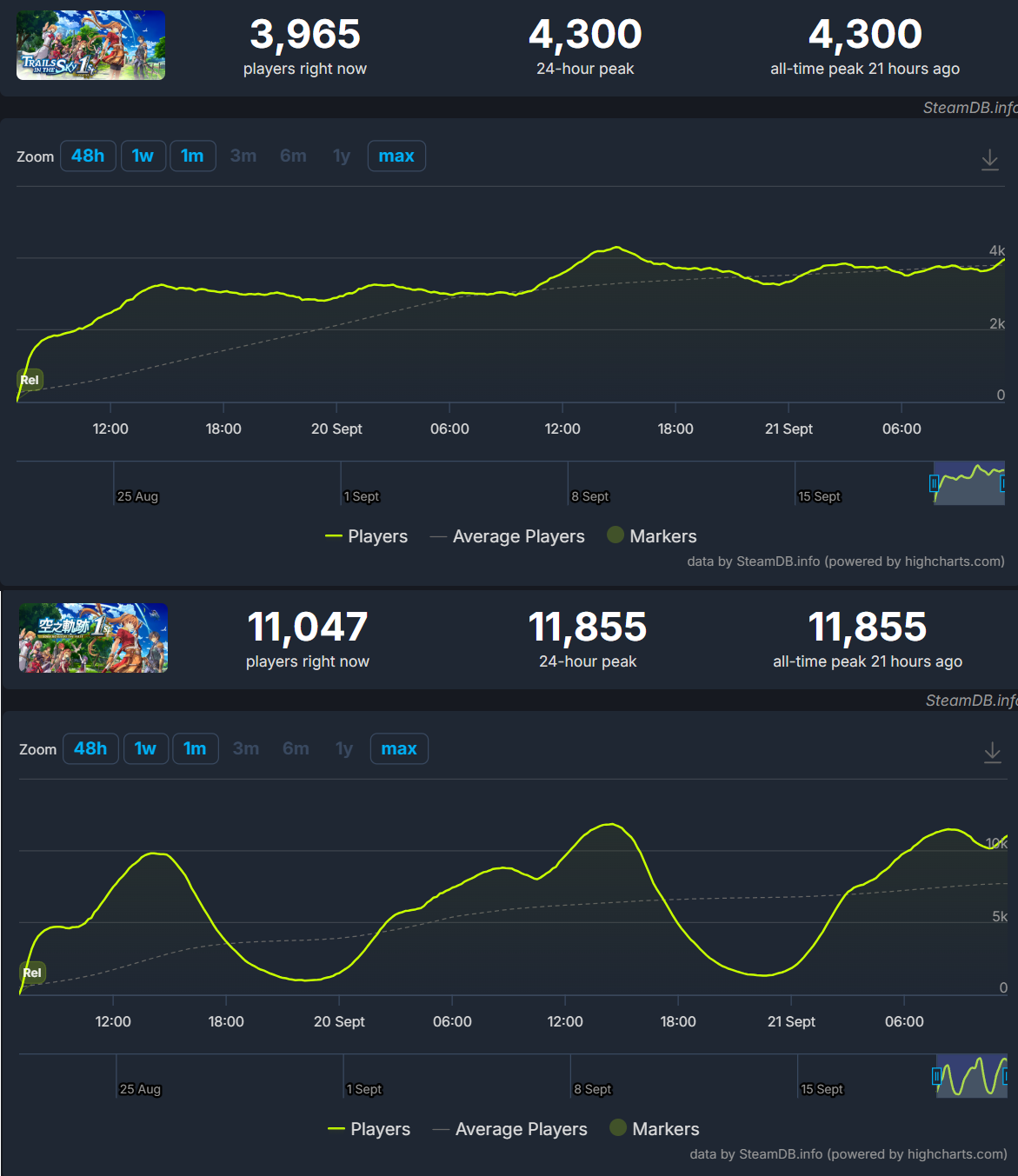Click disabled 1y zoom on the bottom chart

click(x=344, y=748)
